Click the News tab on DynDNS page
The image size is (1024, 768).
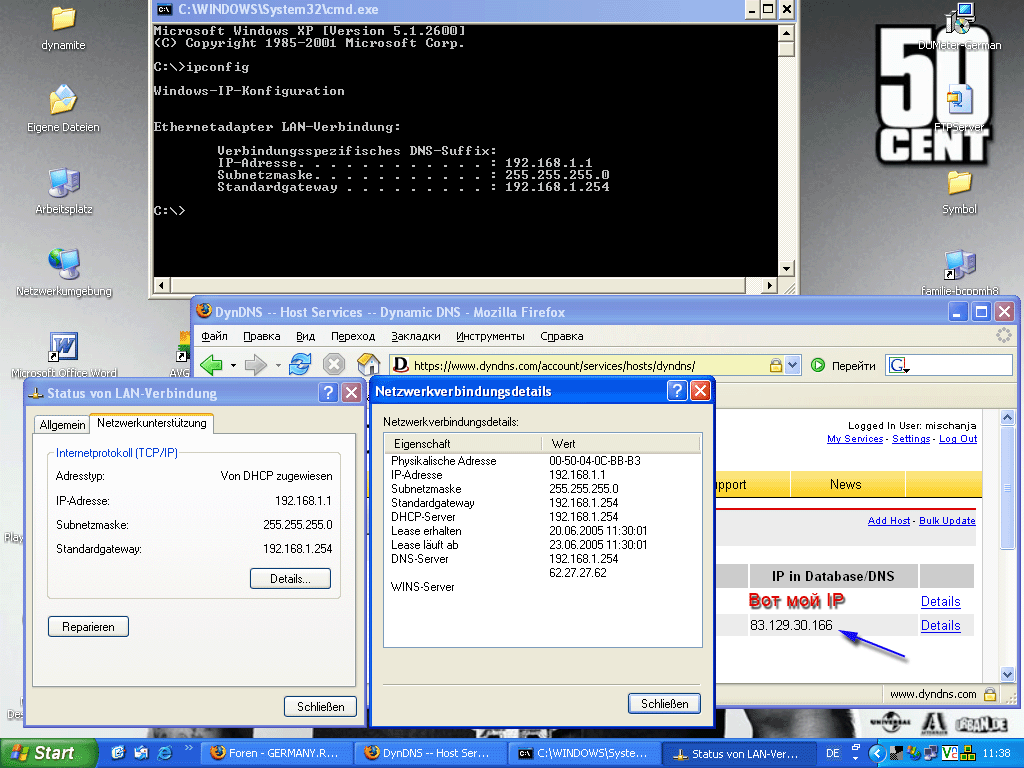pos(846,484)
